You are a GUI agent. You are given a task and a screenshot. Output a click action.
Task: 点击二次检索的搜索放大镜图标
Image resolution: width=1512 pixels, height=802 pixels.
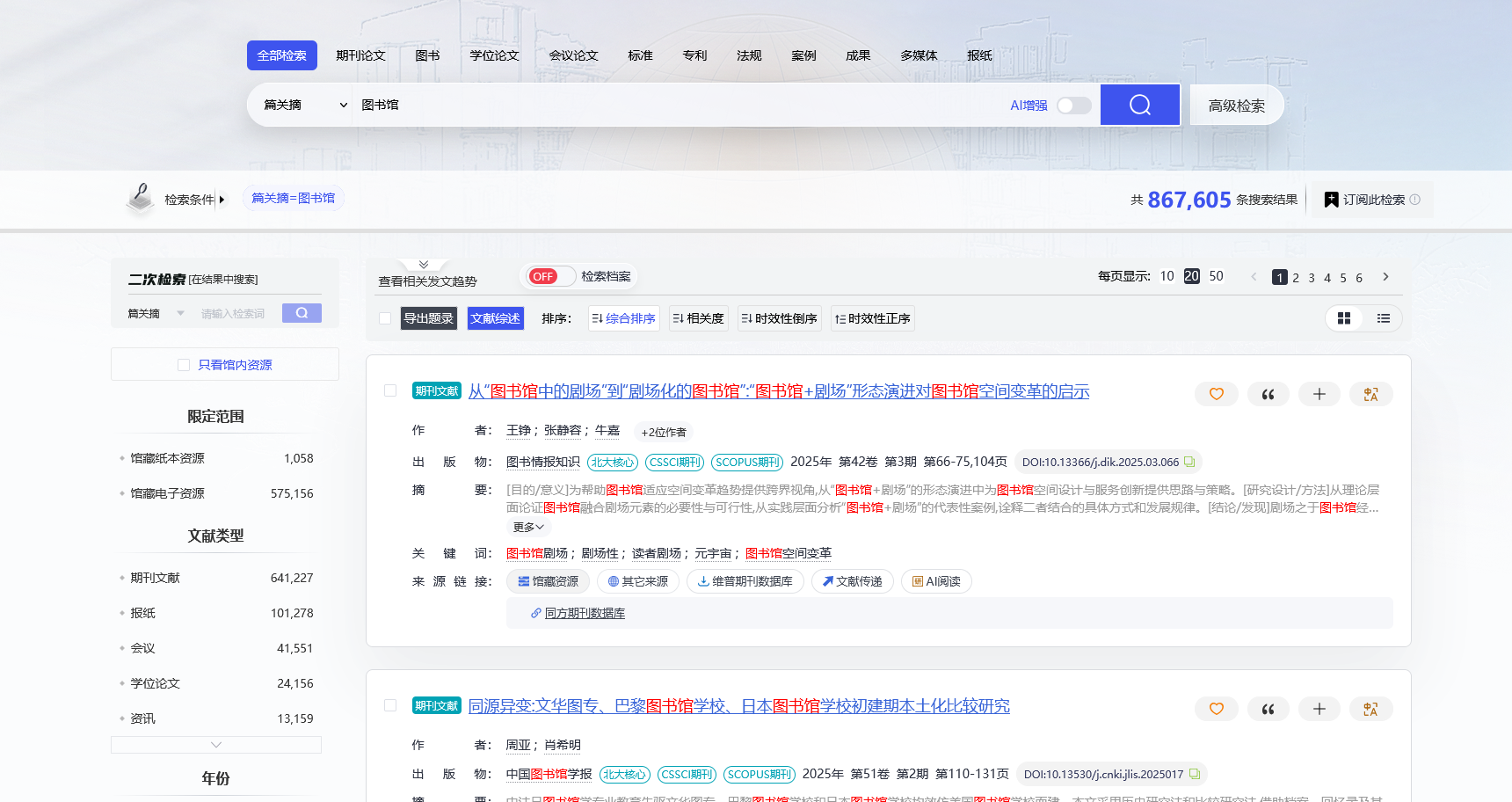coord(302,312)
